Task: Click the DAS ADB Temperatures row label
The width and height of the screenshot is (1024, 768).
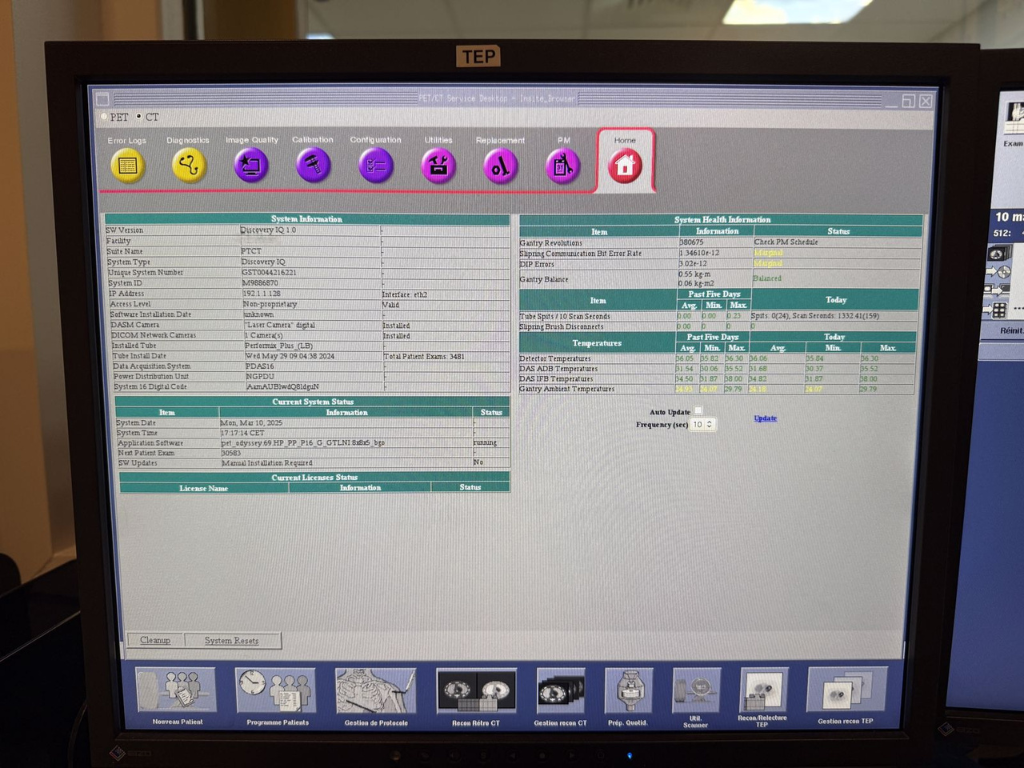Action: point(558,368)
